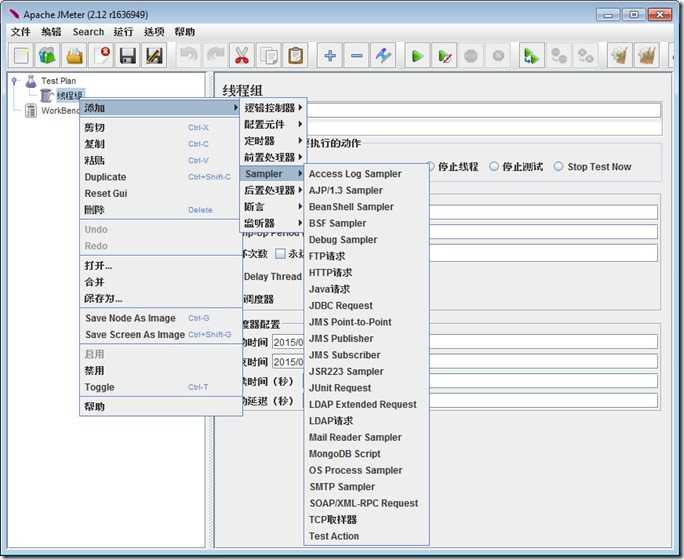Open the 文件 menu
Viewport: 684px width, 560px height.
(x=21, y=32)
